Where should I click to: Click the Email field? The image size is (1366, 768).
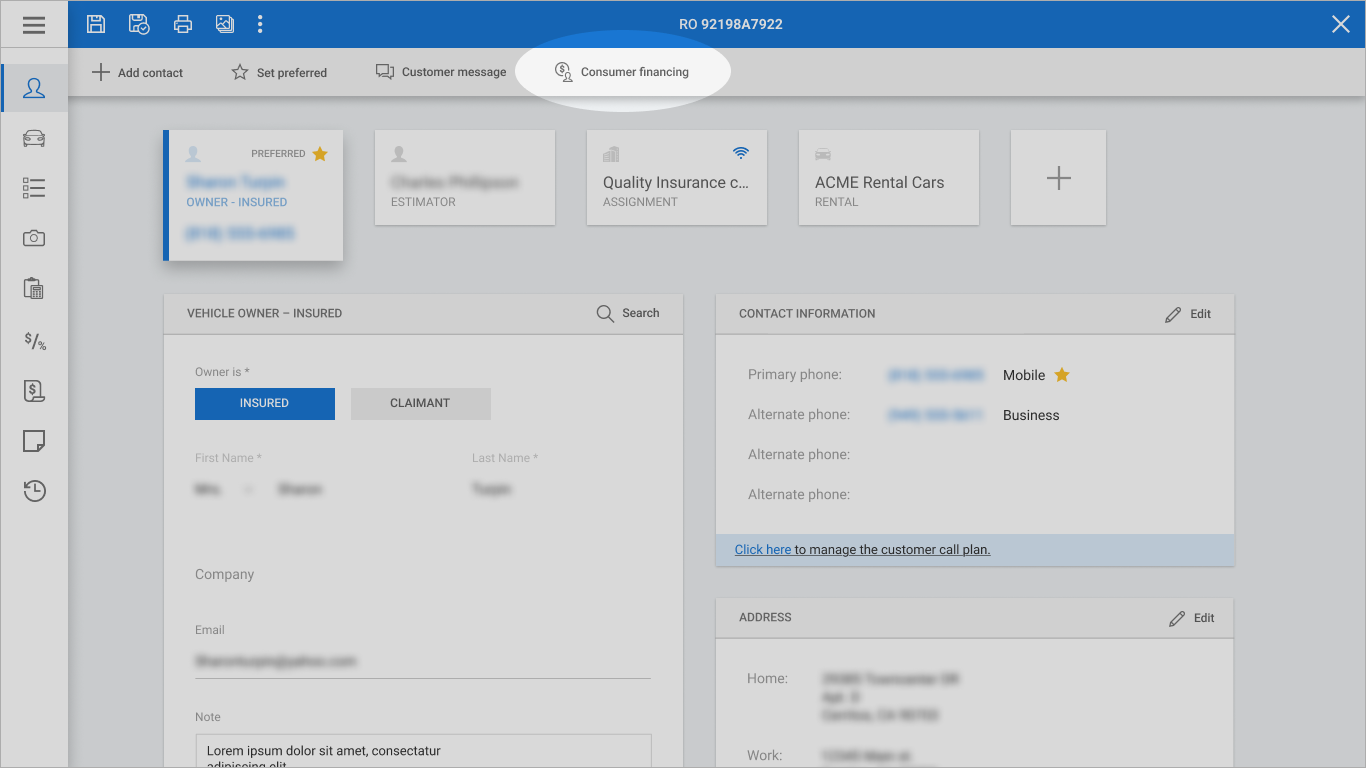point(423,661)
